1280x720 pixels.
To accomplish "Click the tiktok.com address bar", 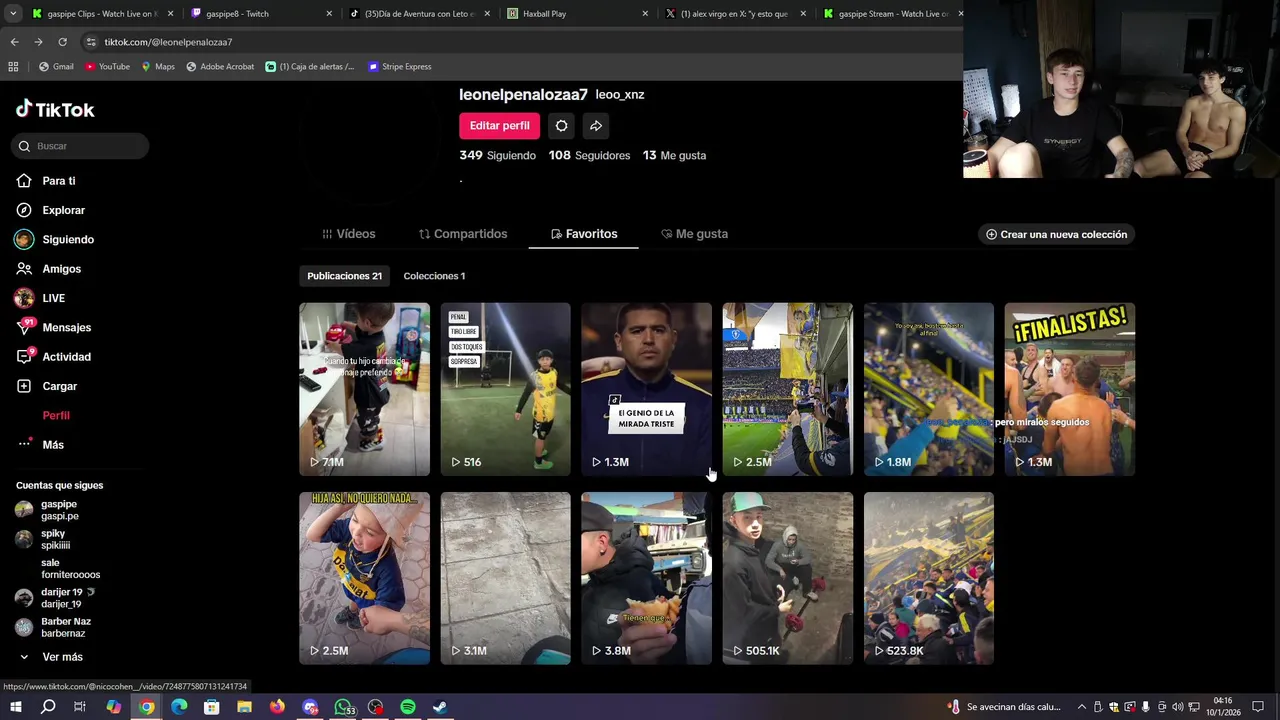I will [x=520, y=42].
